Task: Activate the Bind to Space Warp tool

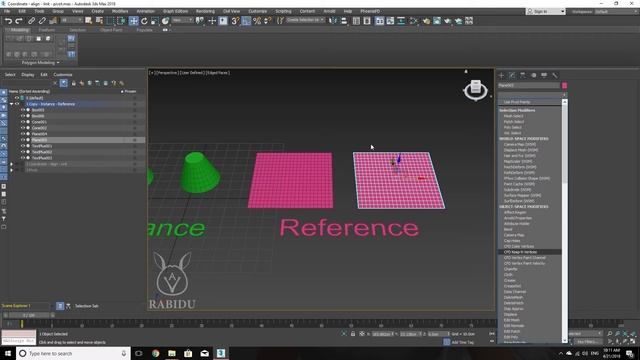Action: click(53, 20)
